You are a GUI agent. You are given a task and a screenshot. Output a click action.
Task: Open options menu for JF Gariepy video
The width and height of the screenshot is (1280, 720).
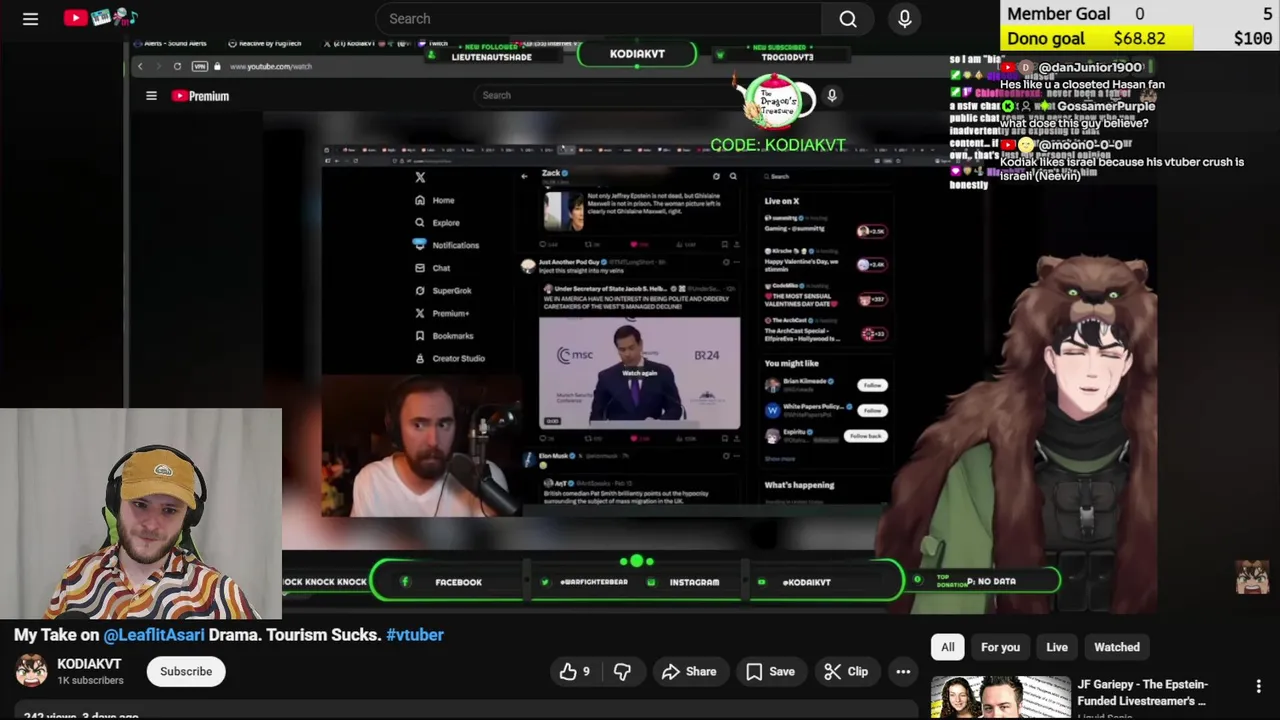tap(1258, 686)
